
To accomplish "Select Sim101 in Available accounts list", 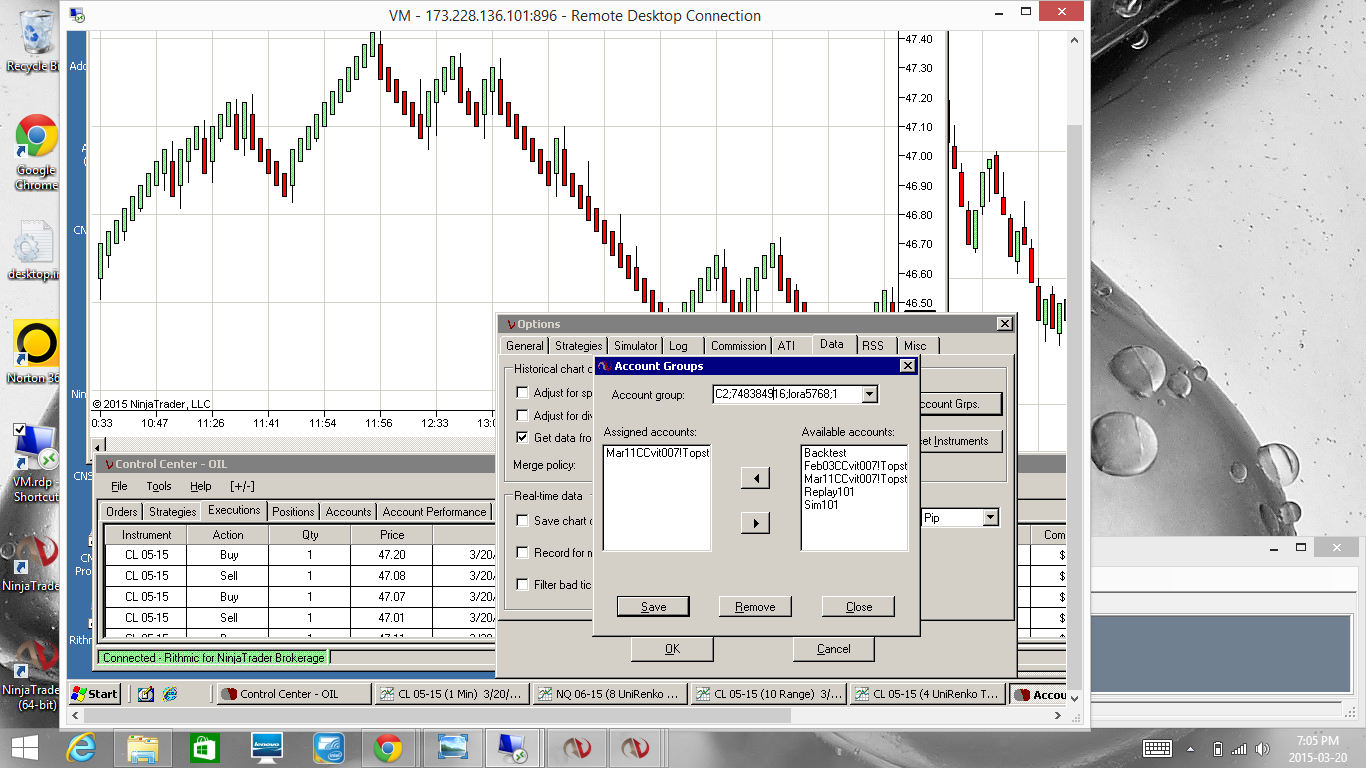I will [820, 505].
